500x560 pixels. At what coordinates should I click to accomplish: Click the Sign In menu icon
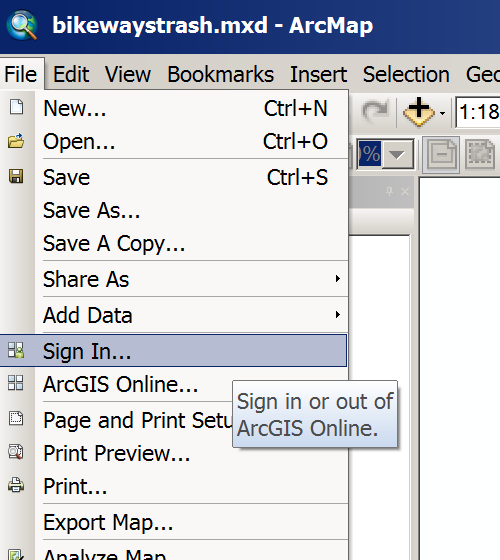[16, 350]
